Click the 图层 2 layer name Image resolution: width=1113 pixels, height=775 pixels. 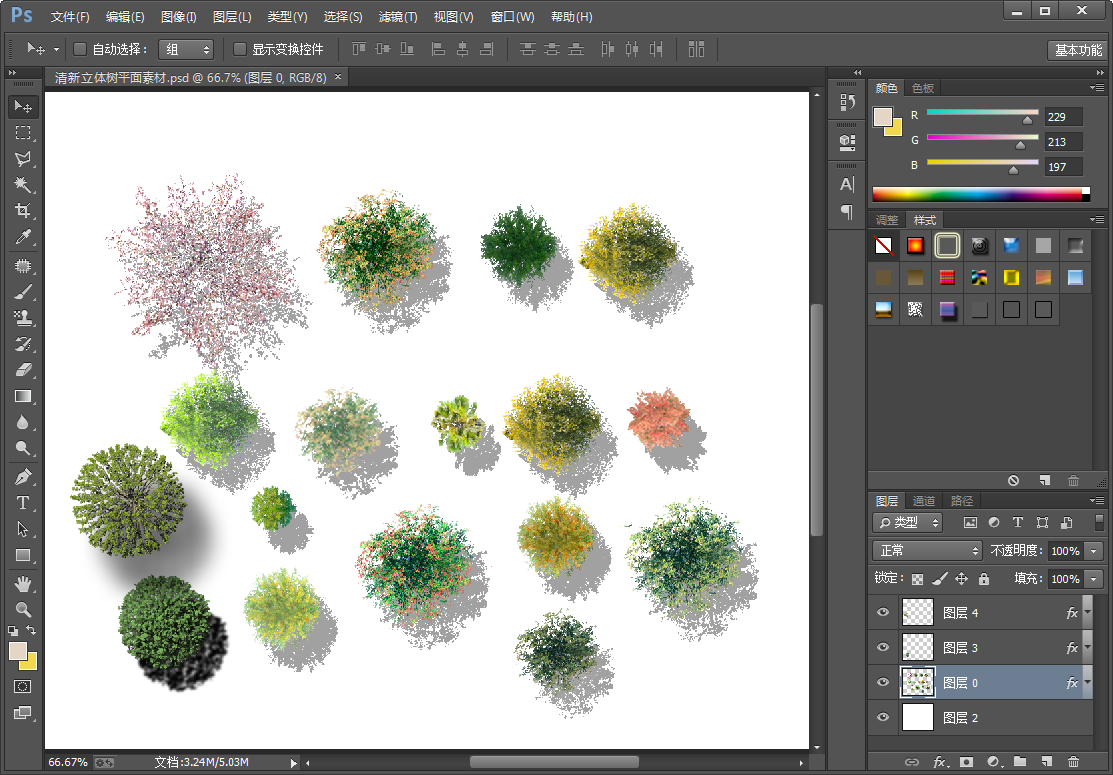click(x=961, y=718)
